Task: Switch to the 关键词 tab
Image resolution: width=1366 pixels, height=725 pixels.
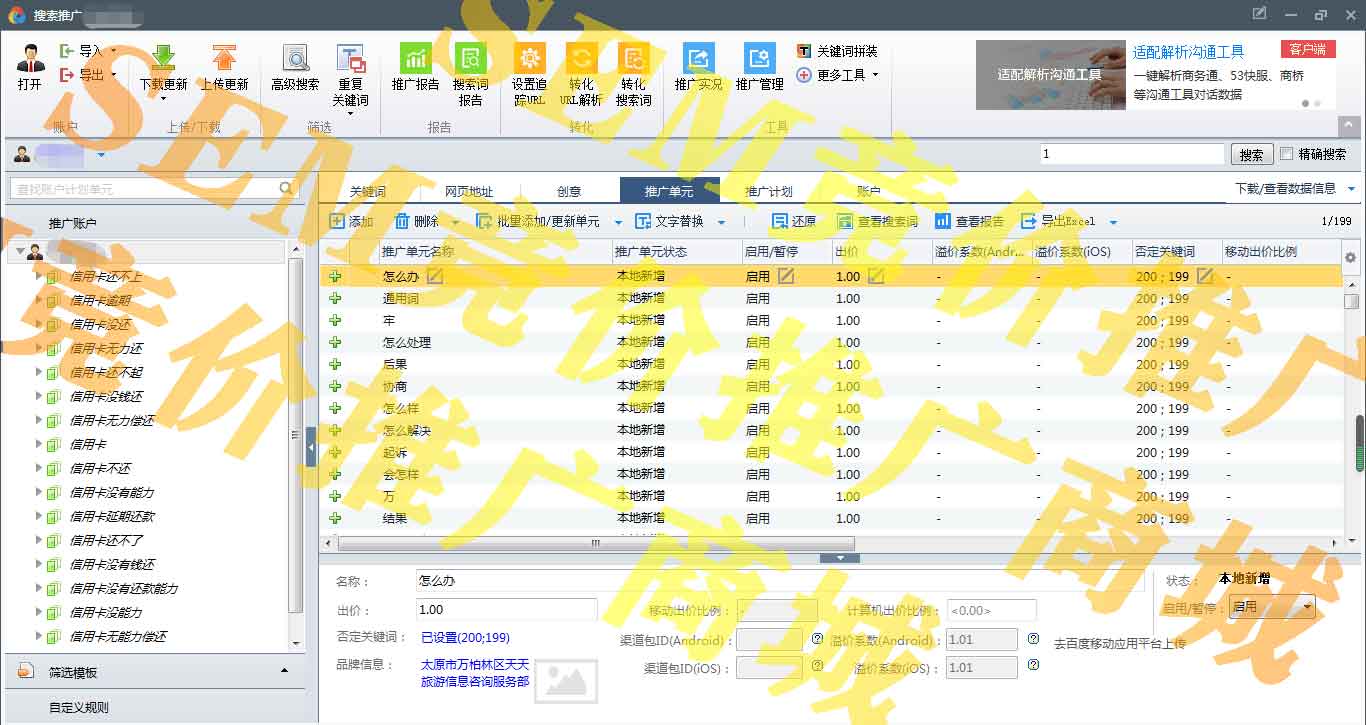Action: tap(367, 191)
